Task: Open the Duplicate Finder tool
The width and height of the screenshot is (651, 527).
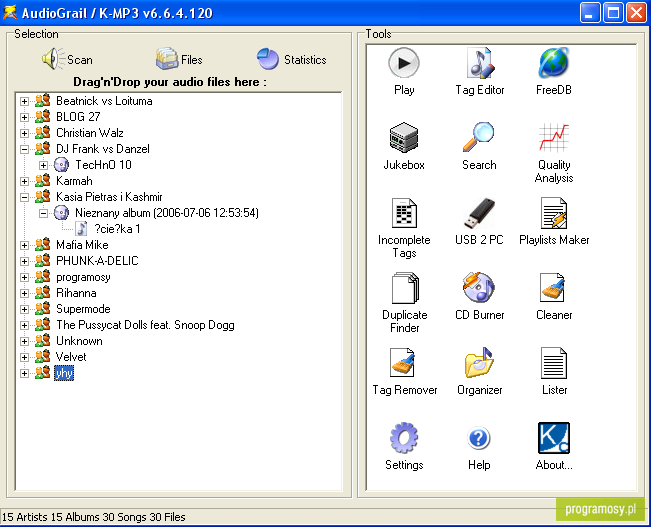Action: (404, 303)
